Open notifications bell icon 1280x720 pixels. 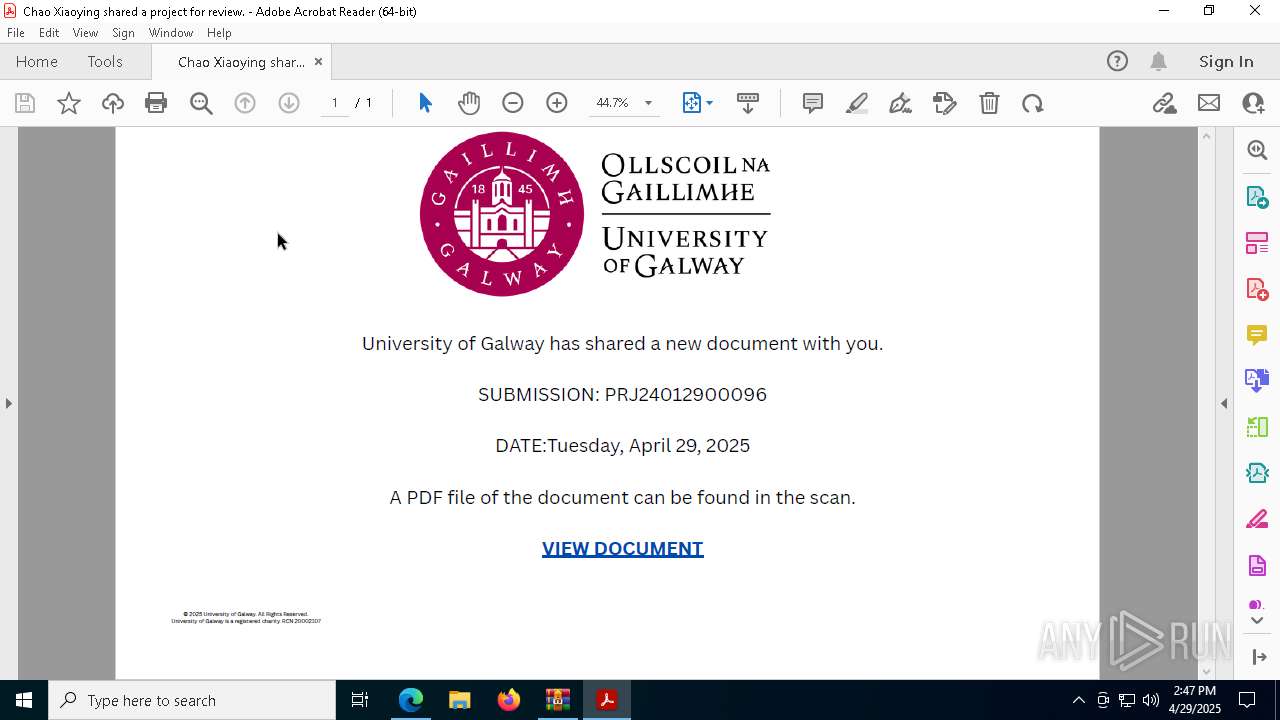tap(1159, 61)
